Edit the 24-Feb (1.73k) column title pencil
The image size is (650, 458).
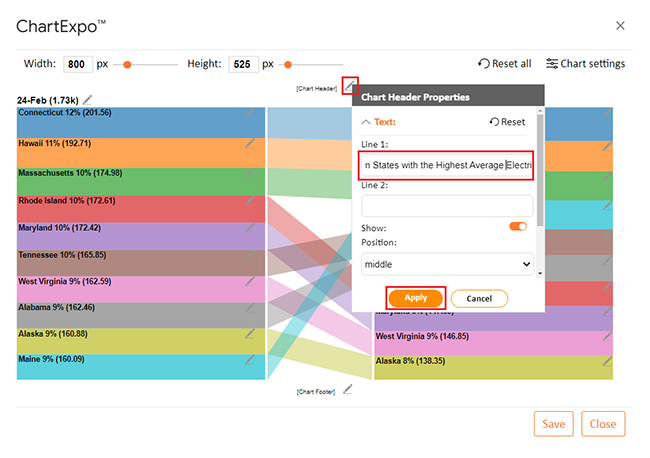click(87, 100)
